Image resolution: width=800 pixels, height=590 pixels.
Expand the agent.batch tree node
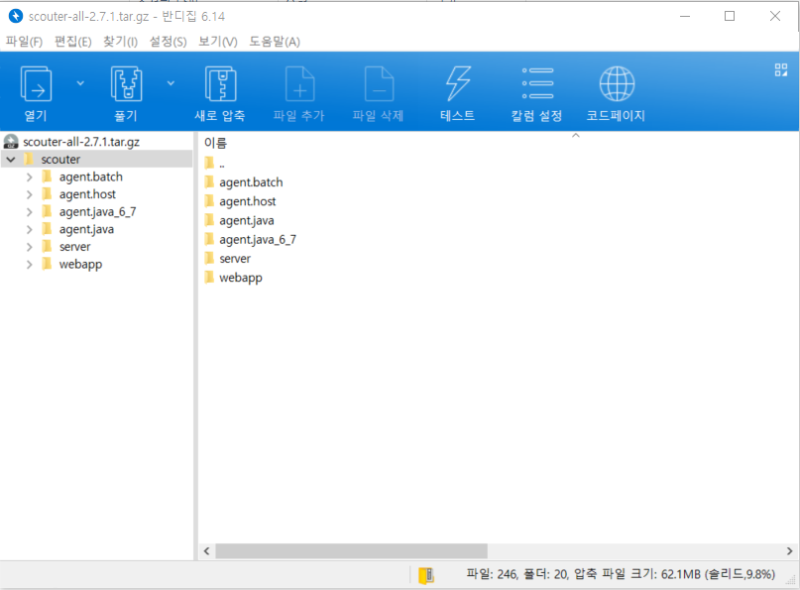(29, 176)
